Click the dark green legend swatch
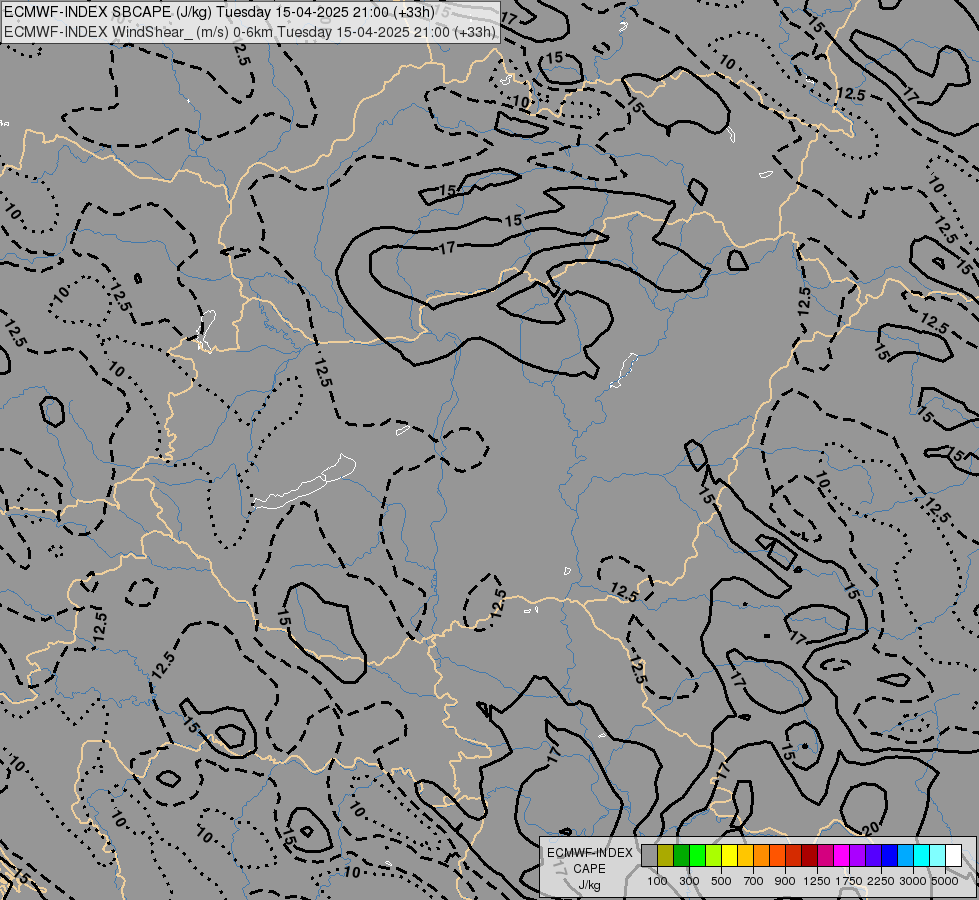Viewport: 979px width, 900px height. (682, 856)
